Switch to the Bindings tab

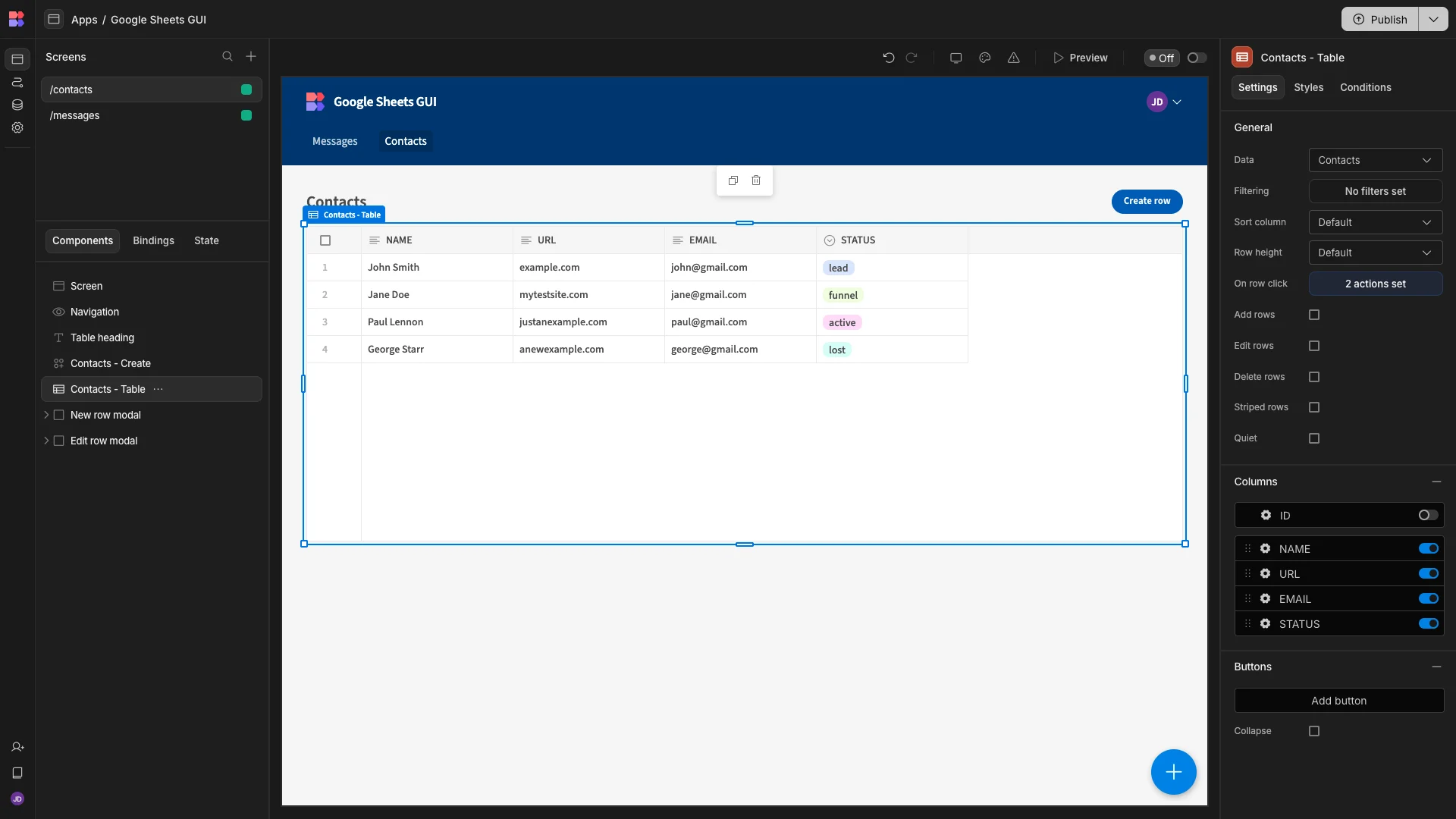pyautogui.click(x=154, y=240)
